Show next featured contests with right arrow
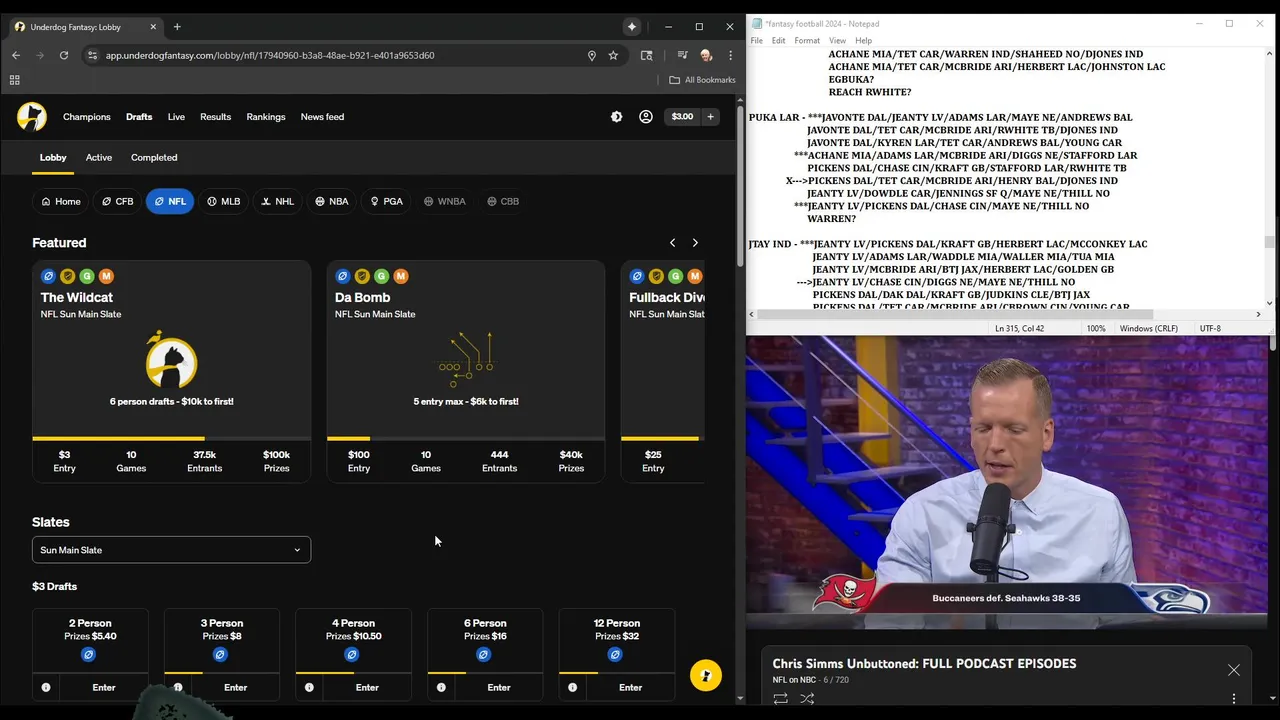 (x=695, y=243)
